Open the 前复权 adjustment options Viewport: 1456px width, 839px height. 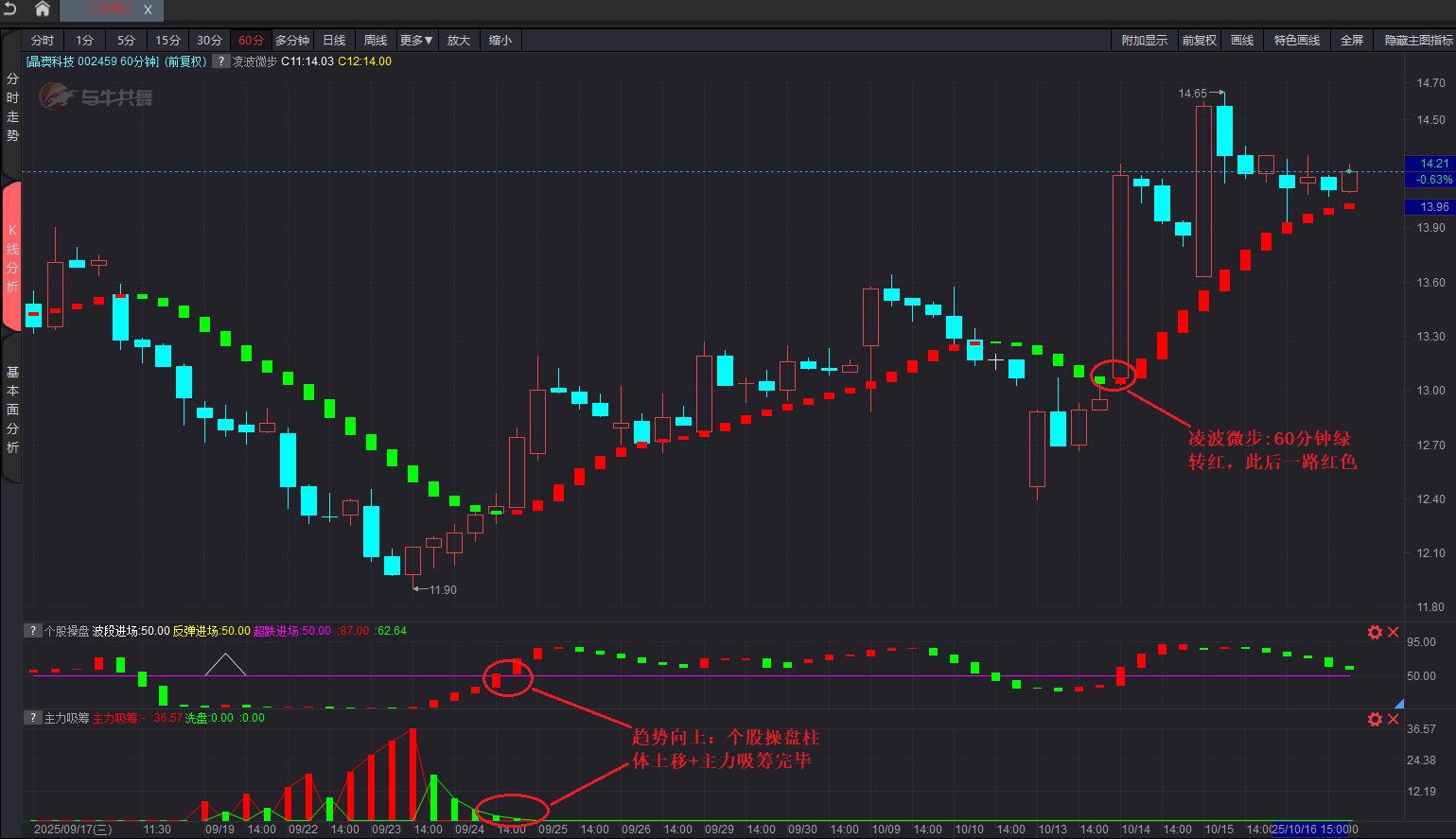coord(1199,41)
